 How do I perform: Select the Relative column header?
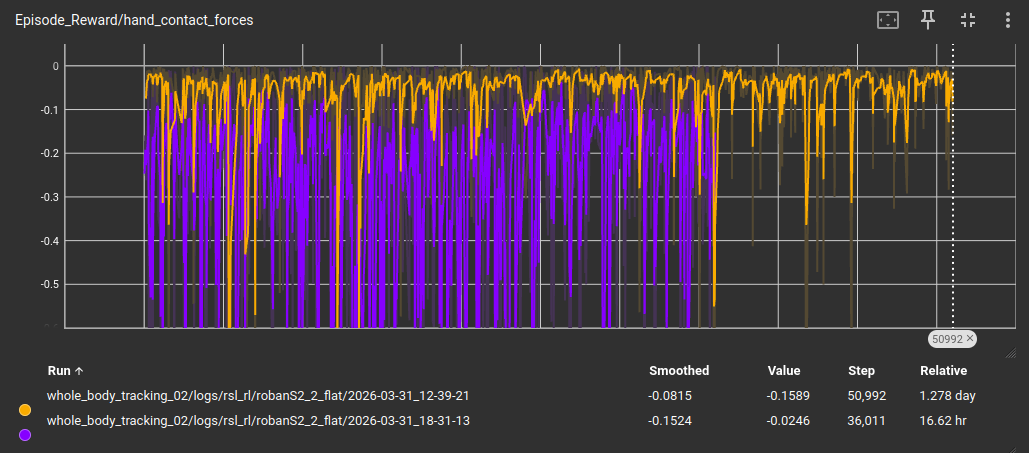pyautogui.click(x=943, y=370)
